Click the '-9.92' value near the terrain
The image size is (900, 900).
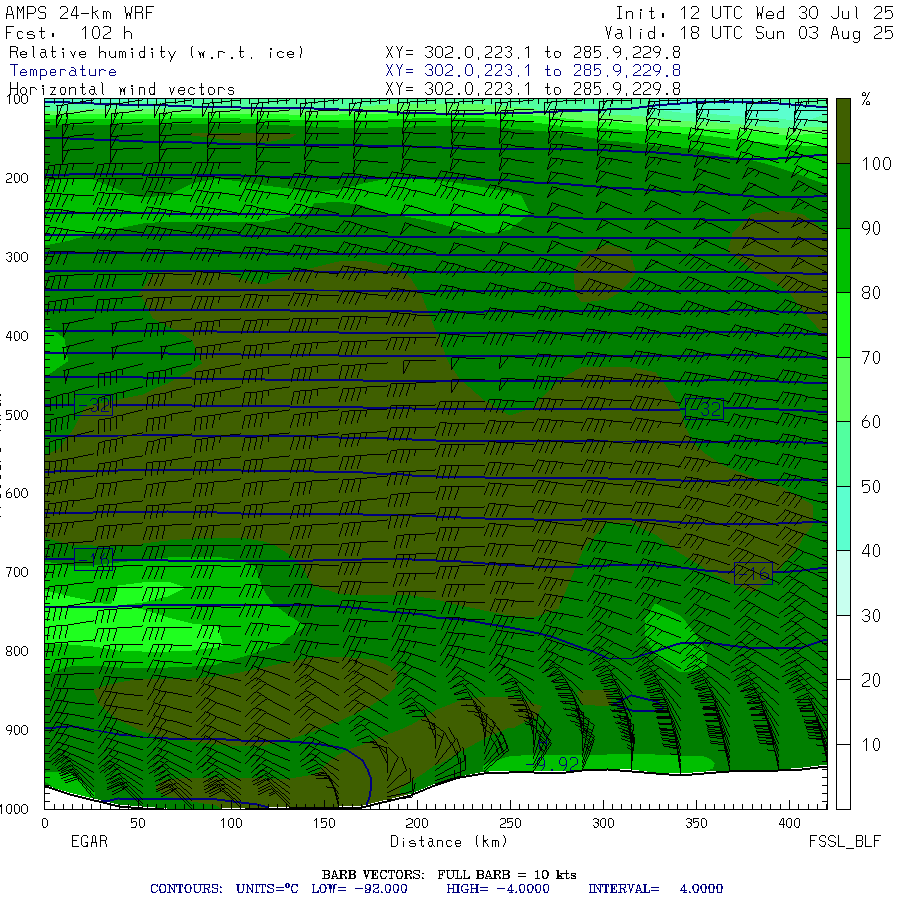553,764
